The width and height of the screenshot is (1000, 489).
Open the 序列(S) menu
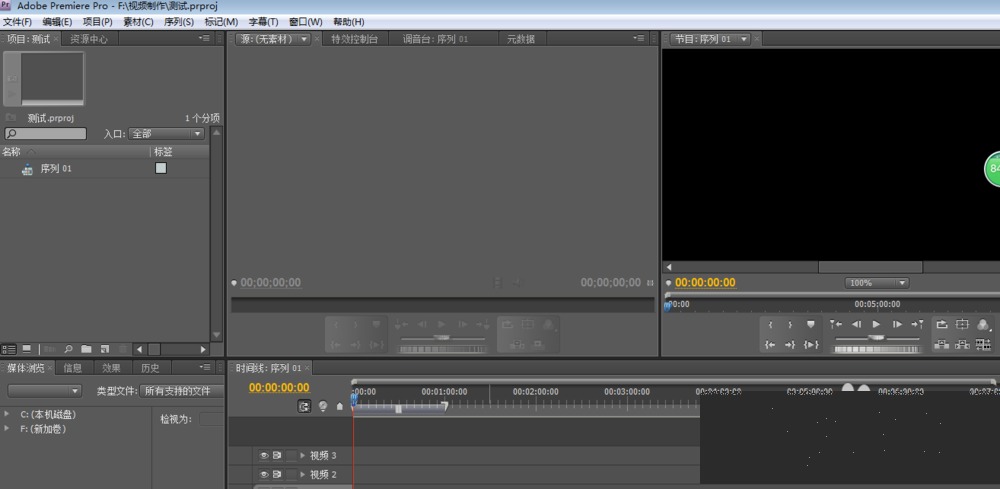pos(179,22)
